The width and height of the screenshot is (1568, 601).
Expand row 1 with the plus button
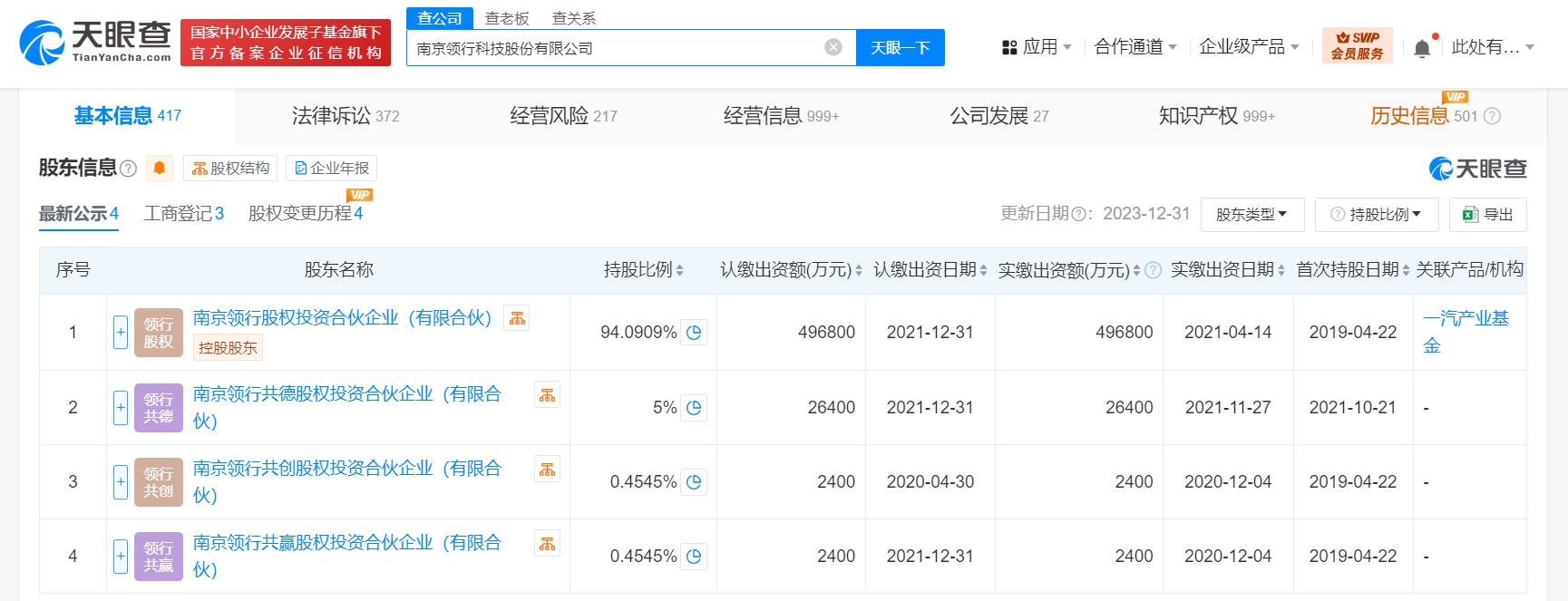121,333
